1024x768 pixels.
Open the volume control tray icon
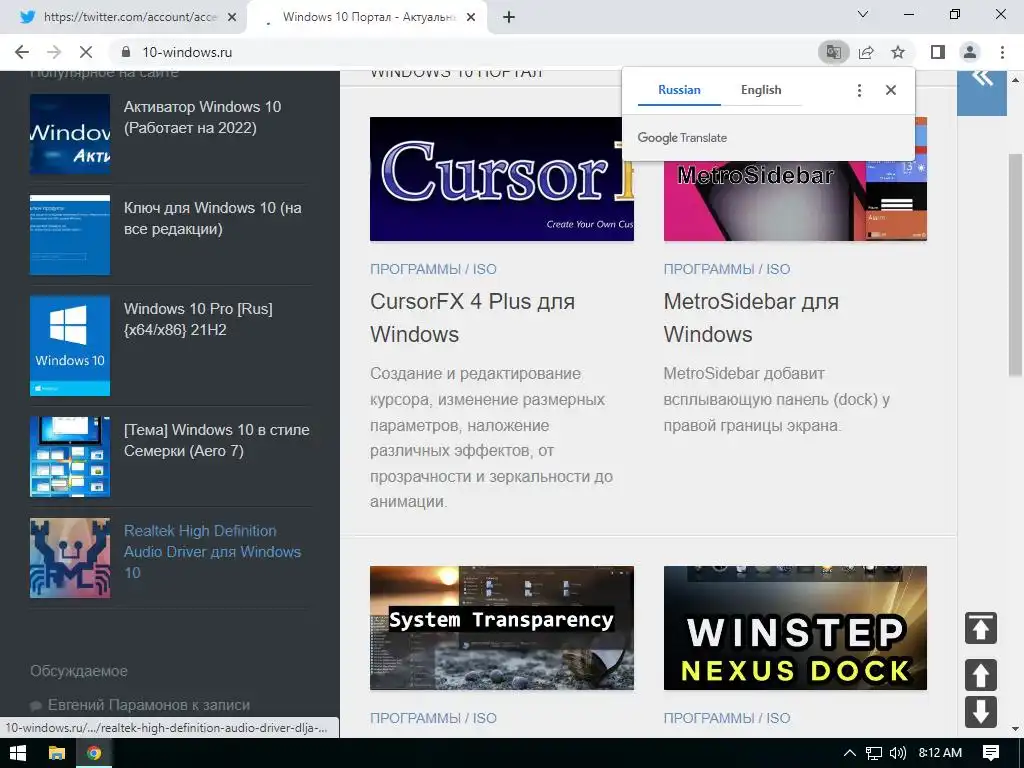click(x=897, y=753)
